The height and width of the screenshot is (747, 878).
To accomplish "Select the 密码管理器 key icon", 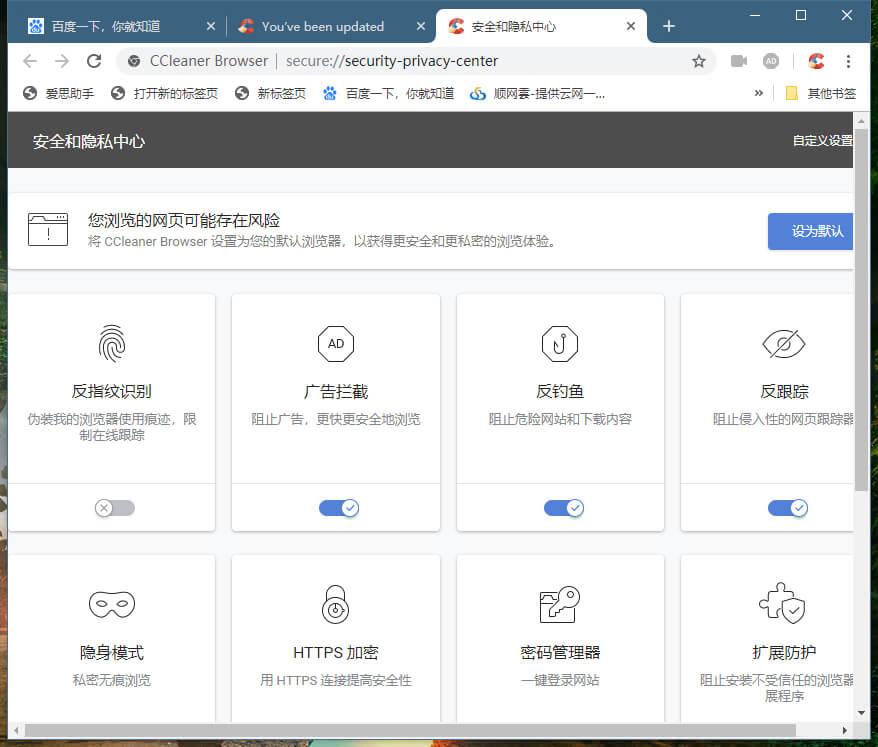I will point(560,604).
